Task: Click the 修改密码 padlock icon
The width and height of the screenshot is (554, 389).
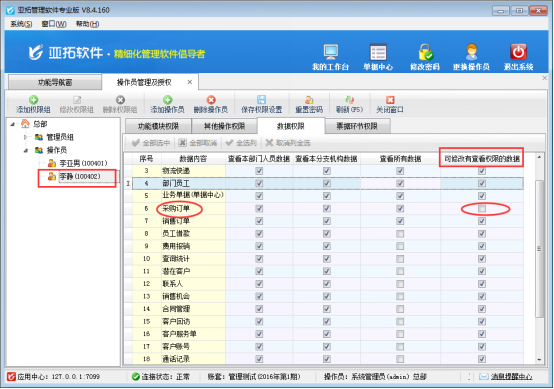Action: (425, 52)
